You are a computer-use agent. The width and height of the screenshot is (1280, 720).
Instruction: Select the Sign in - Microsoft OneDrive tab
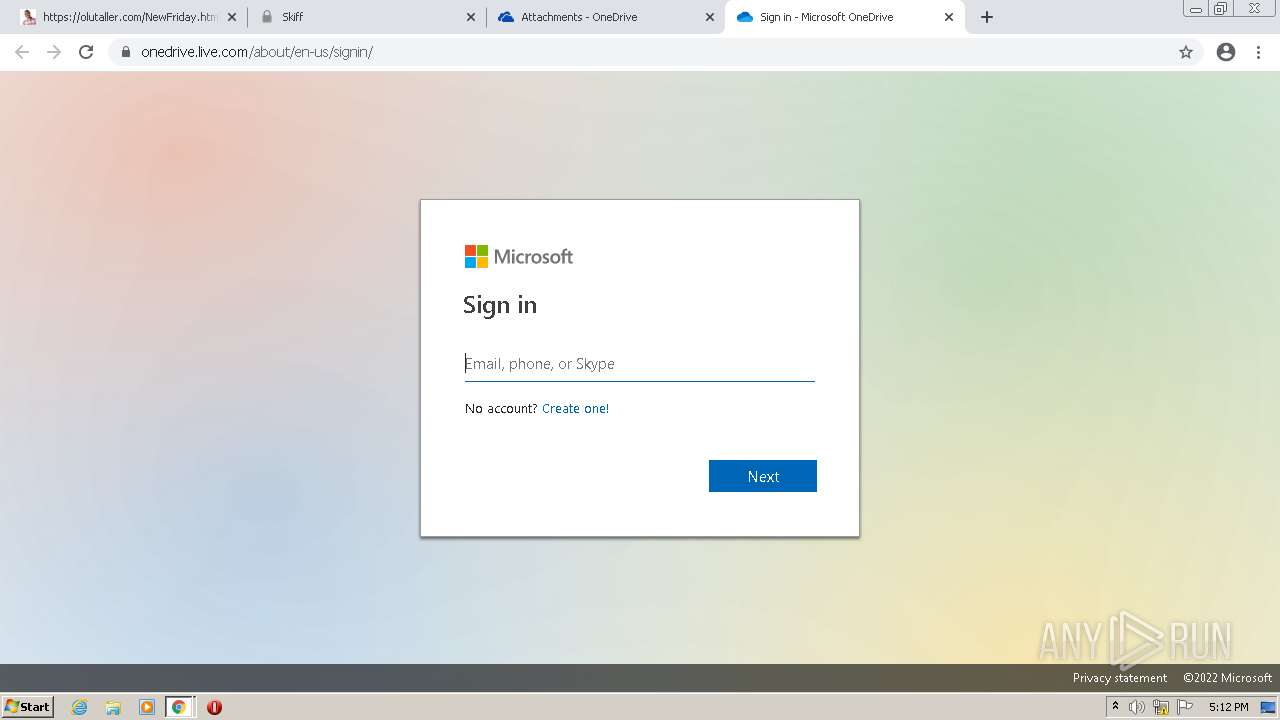844,17
